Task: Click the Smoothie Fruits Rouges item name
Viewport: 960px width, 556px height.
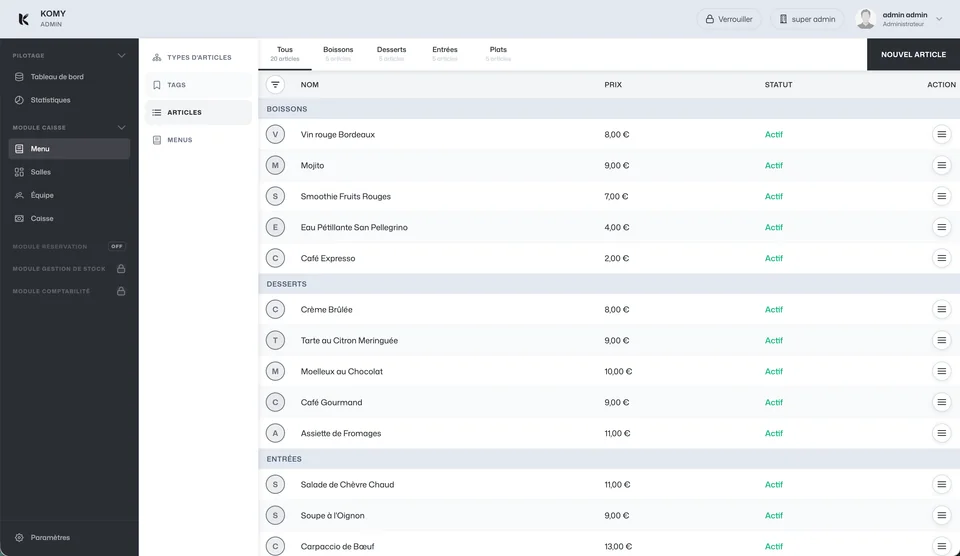Action: 345,197
